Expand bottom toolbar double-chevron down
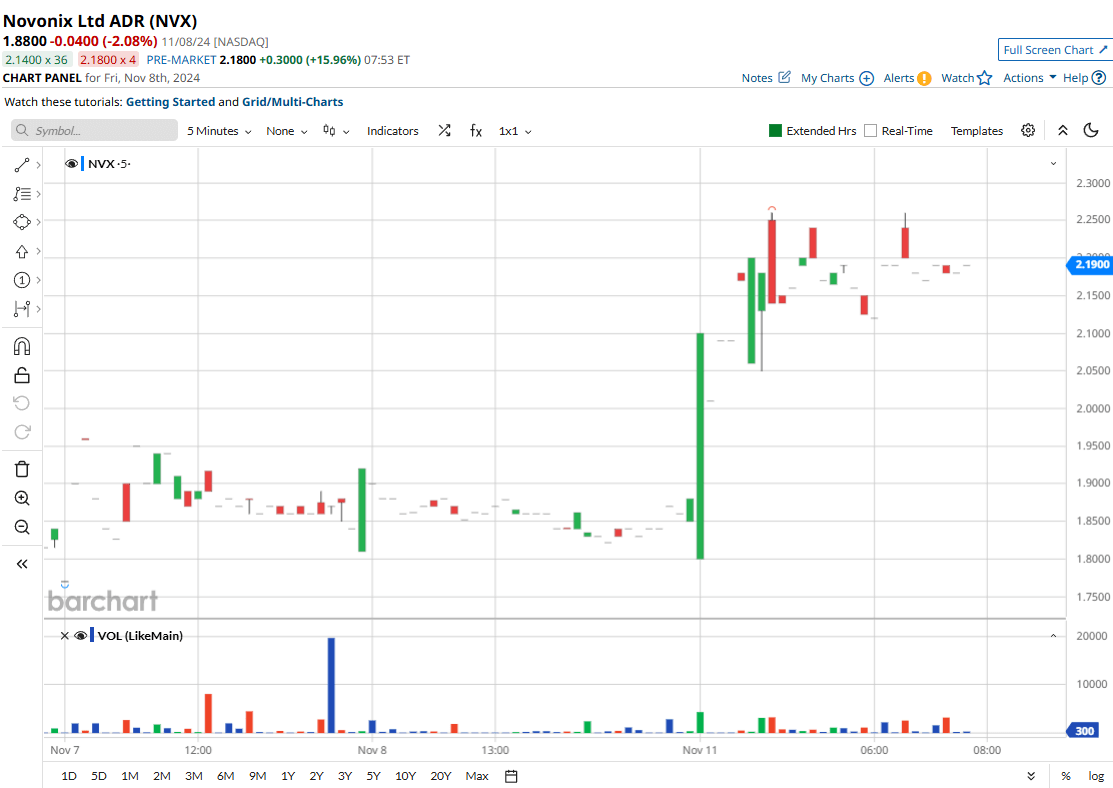This screenshot has height=788, width=1113. (x=1031, y=776)
